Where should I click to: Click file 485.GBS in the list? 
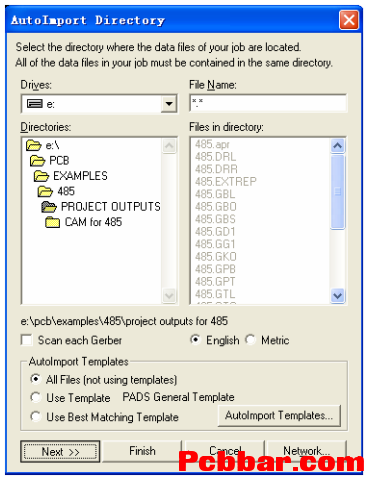215,219
